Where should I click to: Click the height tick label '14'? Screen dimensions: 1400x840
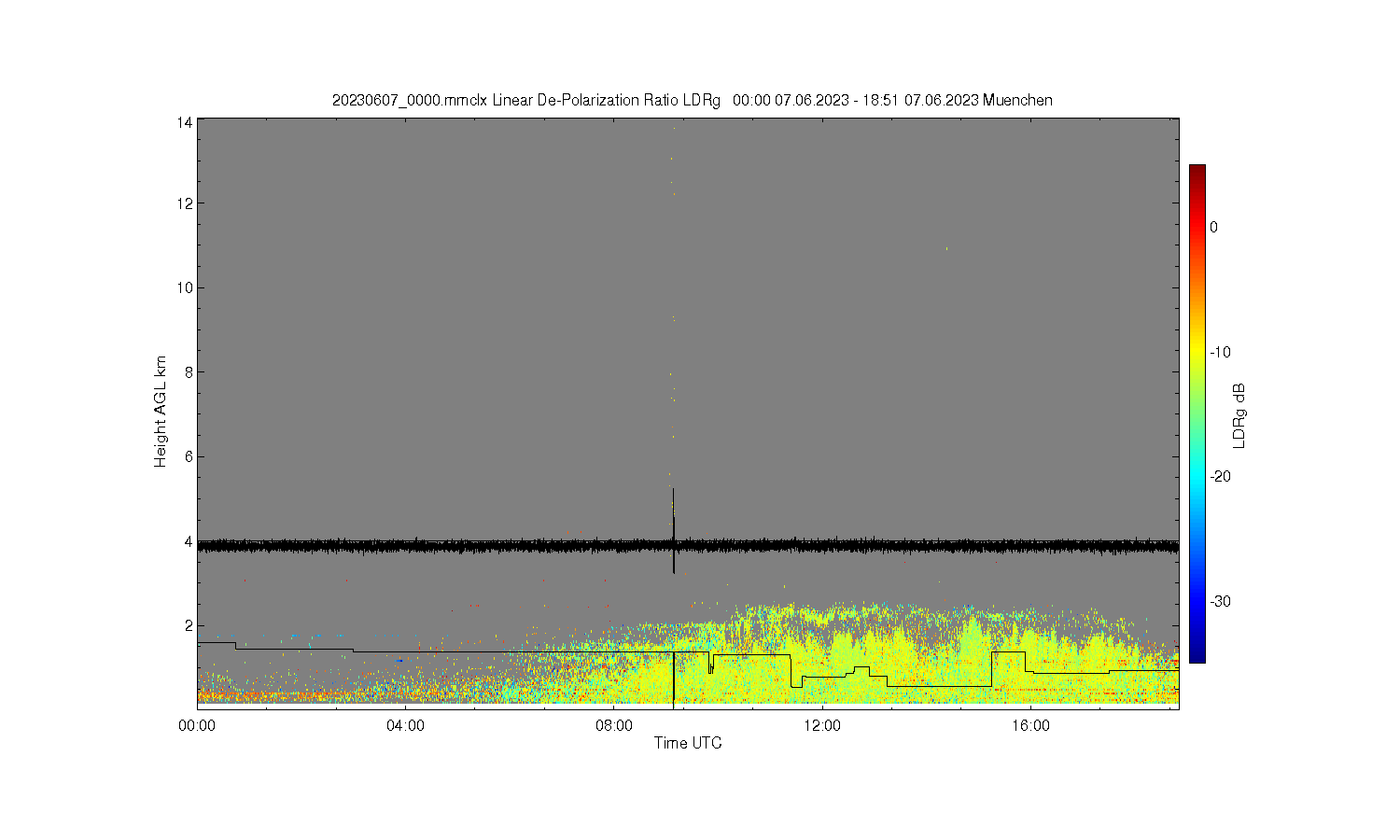pos(185,122)
